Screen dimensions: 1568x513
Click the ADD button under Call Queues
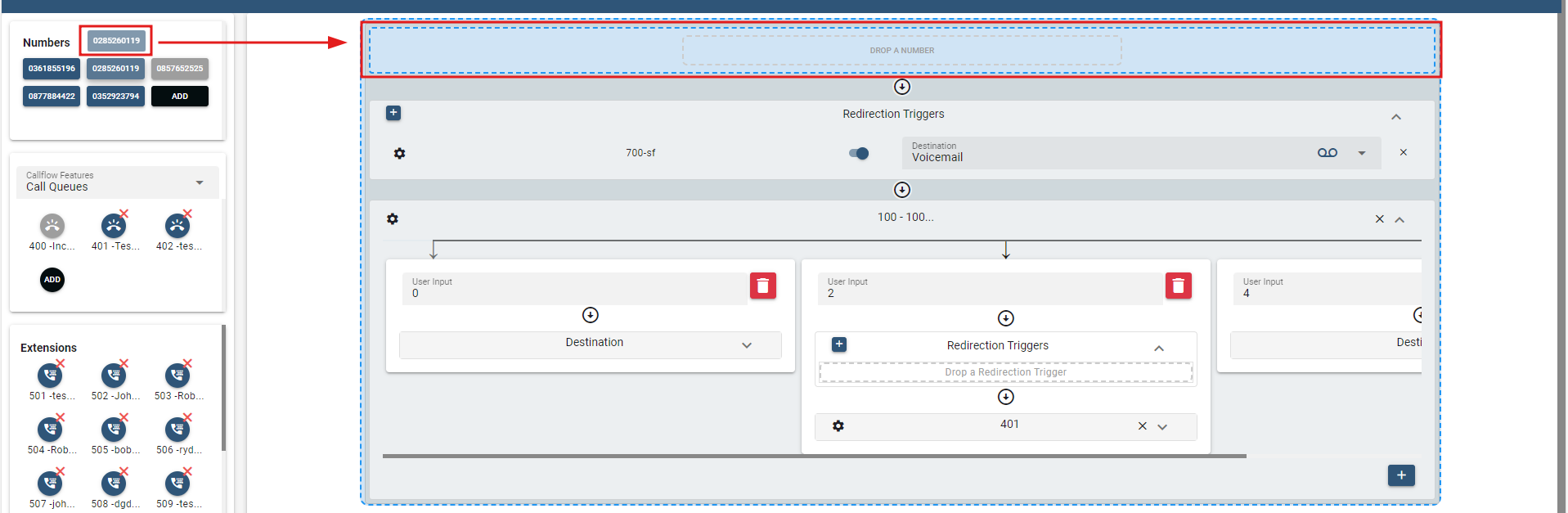52,280
